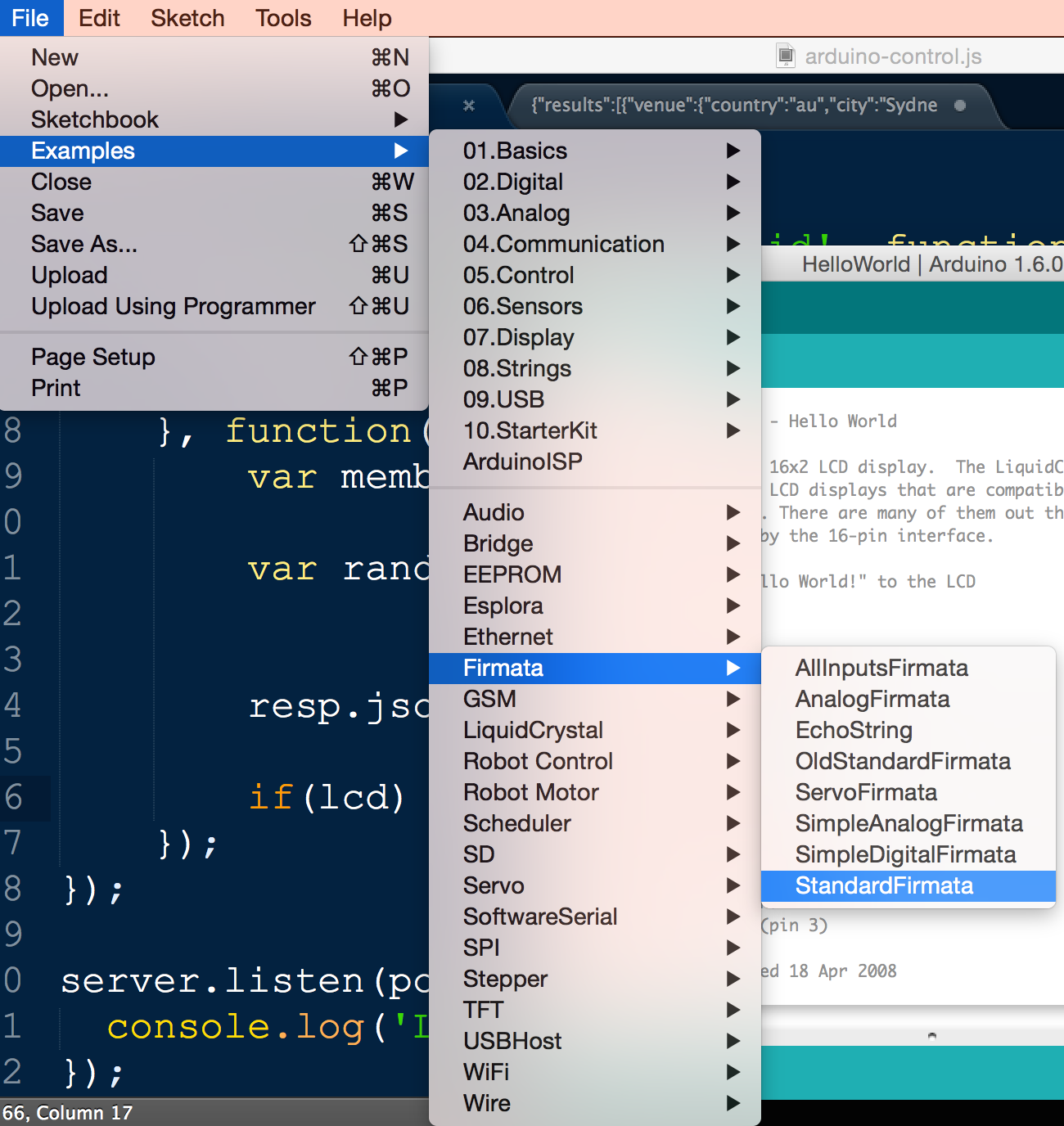This screenshot has width=1064, height=1126.
Task: Open the ArduinoISP example
Action: pyautogui.click(x=595, y=462)
